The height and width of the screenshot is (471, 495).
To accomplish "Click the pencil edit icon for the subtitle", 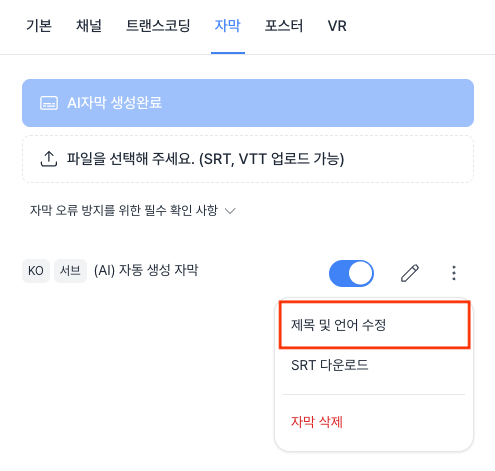I will click(410, 273).
